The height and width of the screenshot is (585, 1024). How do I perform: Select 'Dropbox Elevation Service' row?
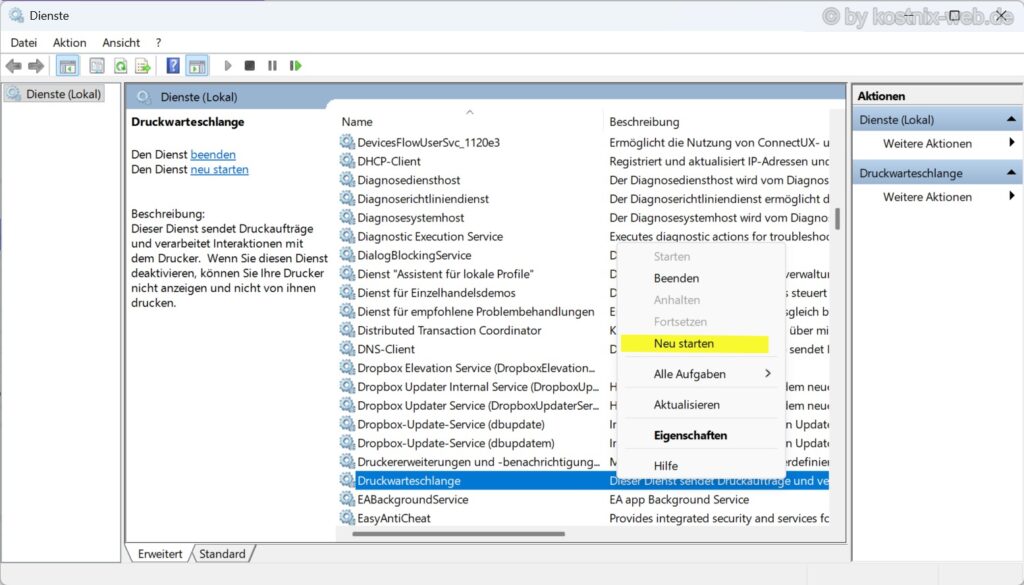(476, 368)
